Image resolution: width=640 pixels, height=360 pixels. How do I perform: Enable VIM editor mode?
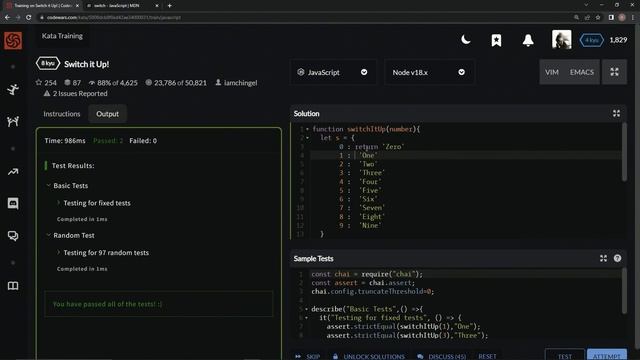click(x=552, y=72)
